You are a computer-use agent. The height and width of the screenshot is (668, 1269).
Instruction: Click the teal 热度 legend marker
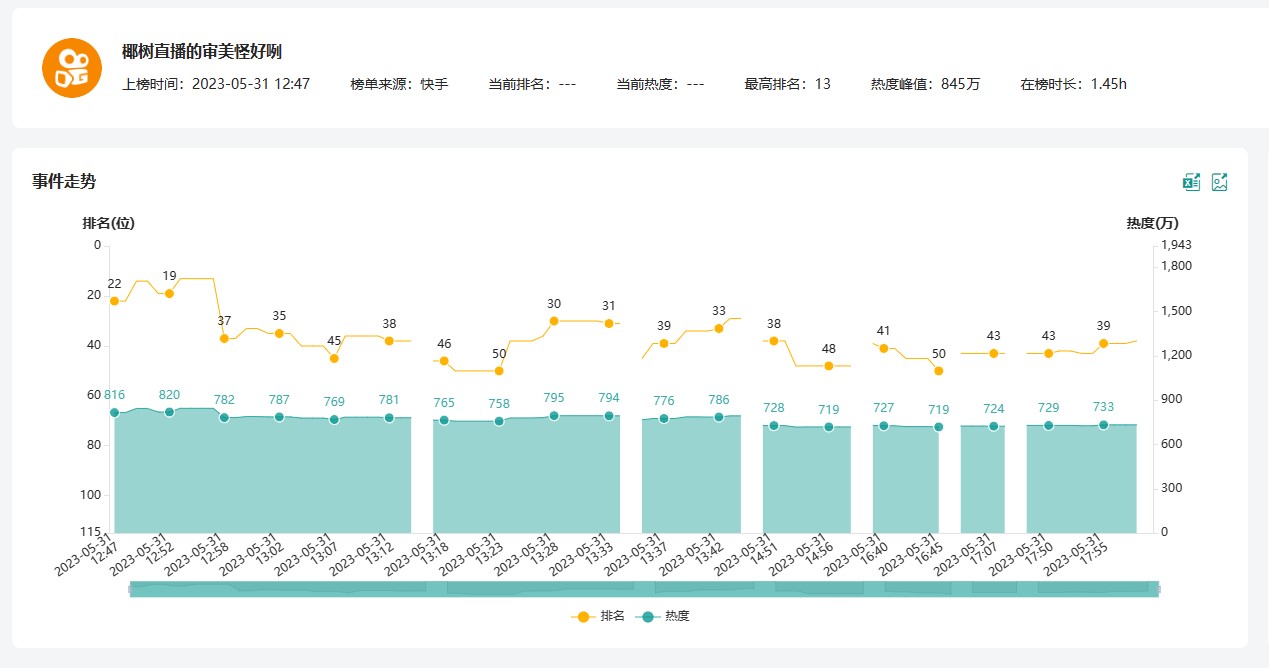pyautogui.click(x=648, y=616)
